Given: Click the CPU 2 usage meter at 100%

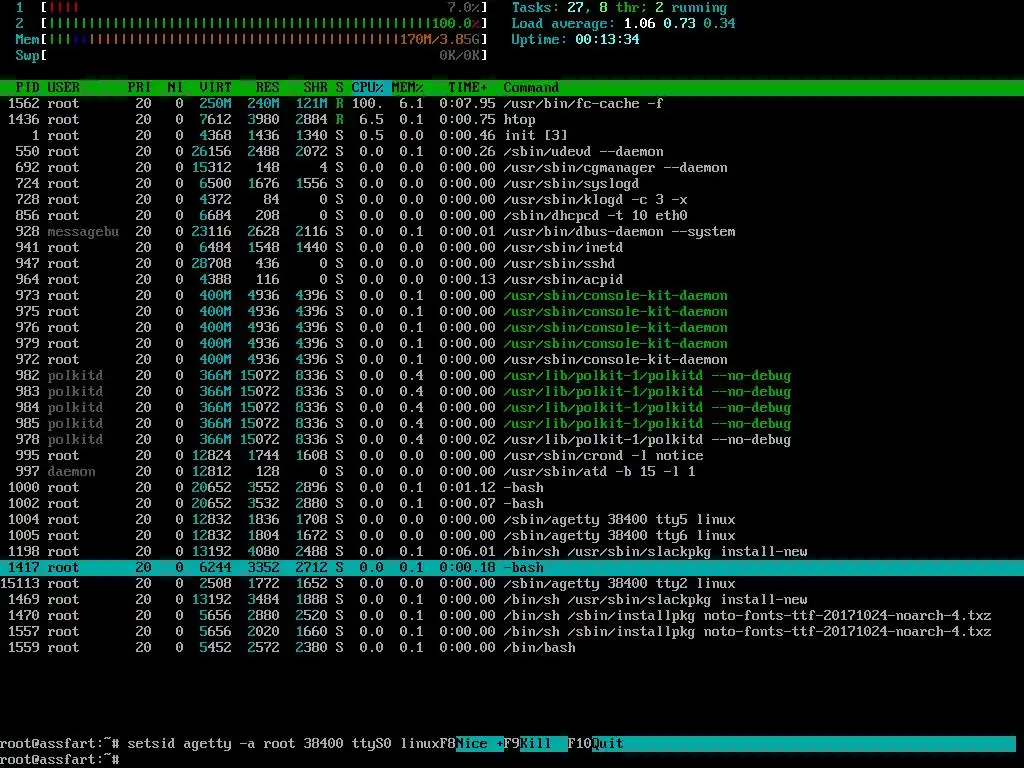Looking at the screenshot, I should [x=264, y=24].
